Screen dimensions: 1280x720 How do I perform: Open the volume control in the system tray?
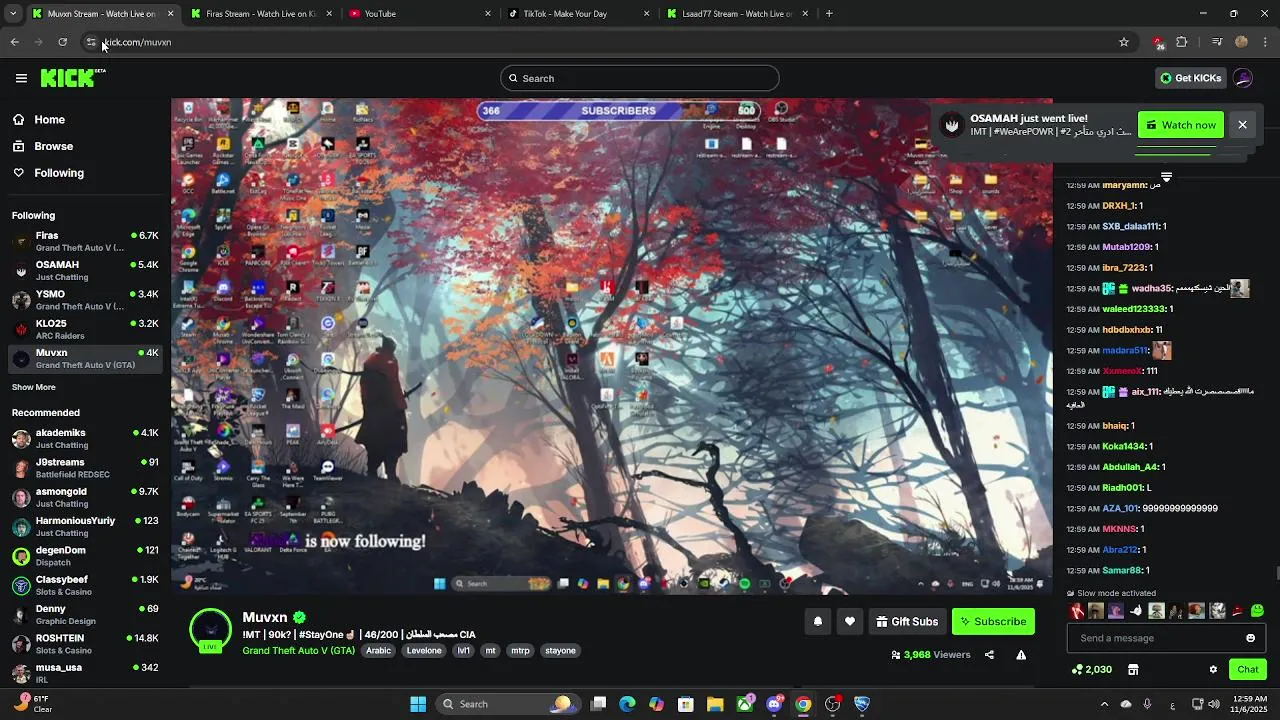1213,704
